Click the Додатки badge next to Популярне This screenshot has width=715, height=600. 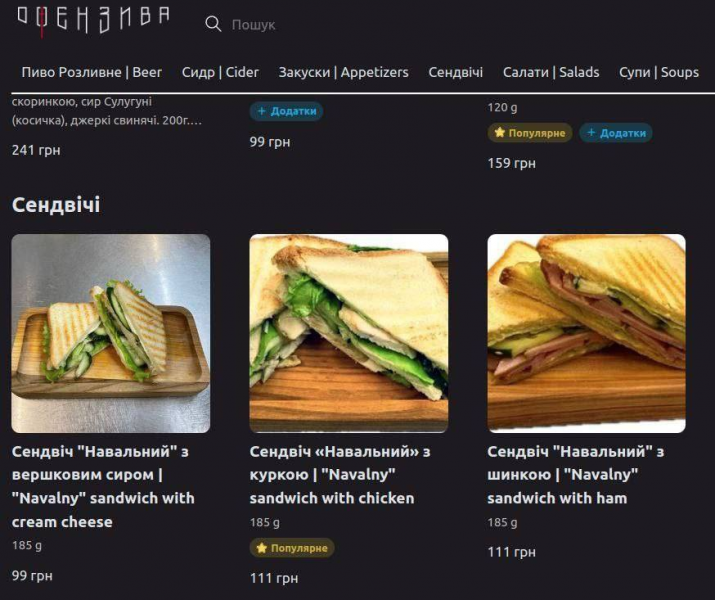click(616, 133)
